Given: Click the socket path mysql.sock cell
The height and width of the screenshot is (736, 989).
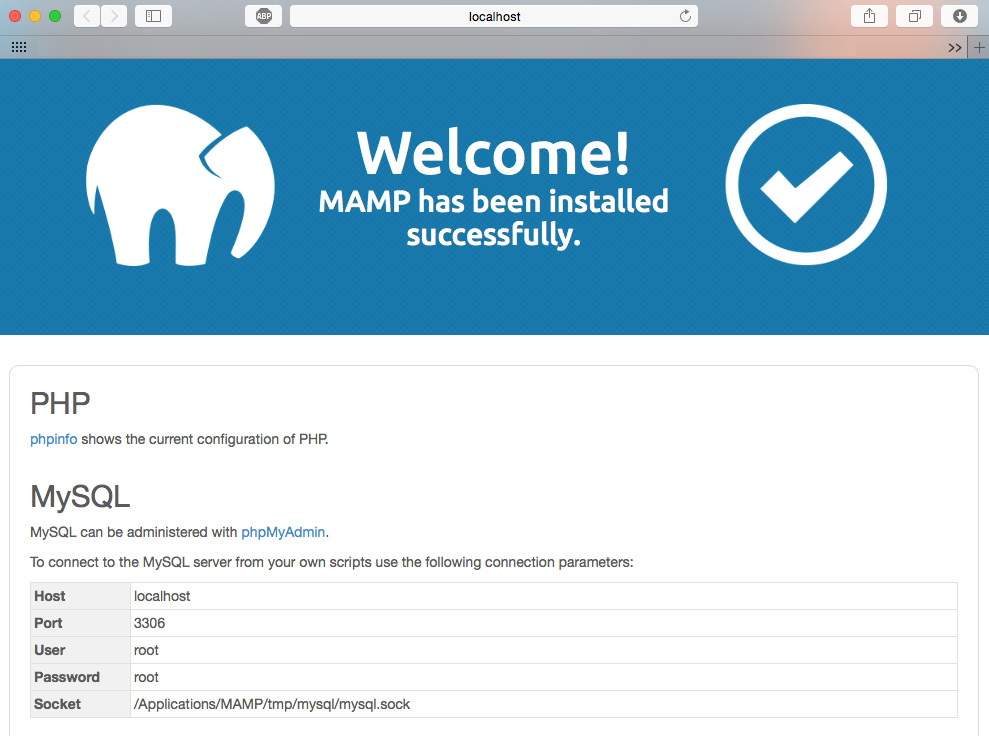Looking at the screenshot, I should (272, 704).
